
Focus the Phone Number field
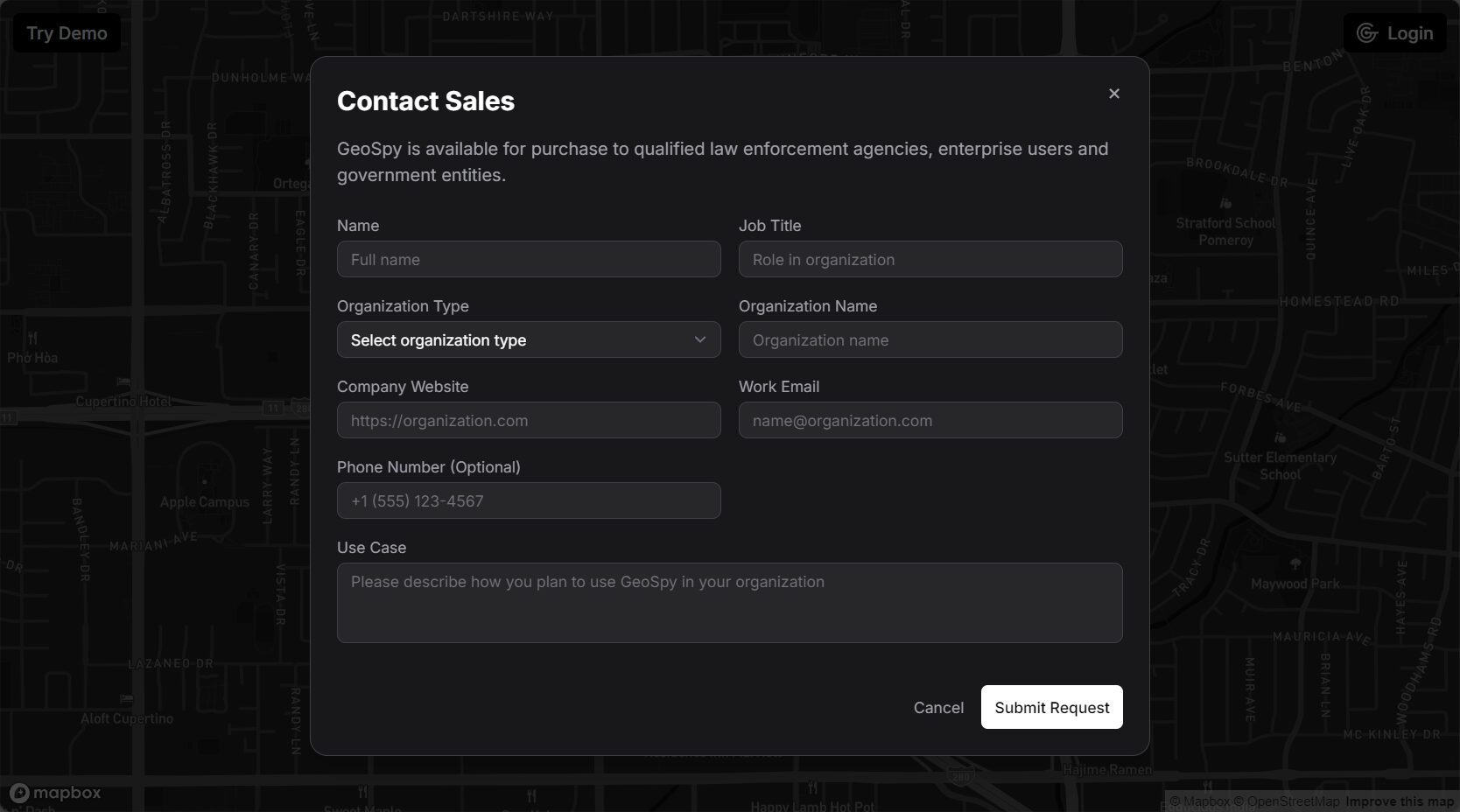[x=528, y=501]
